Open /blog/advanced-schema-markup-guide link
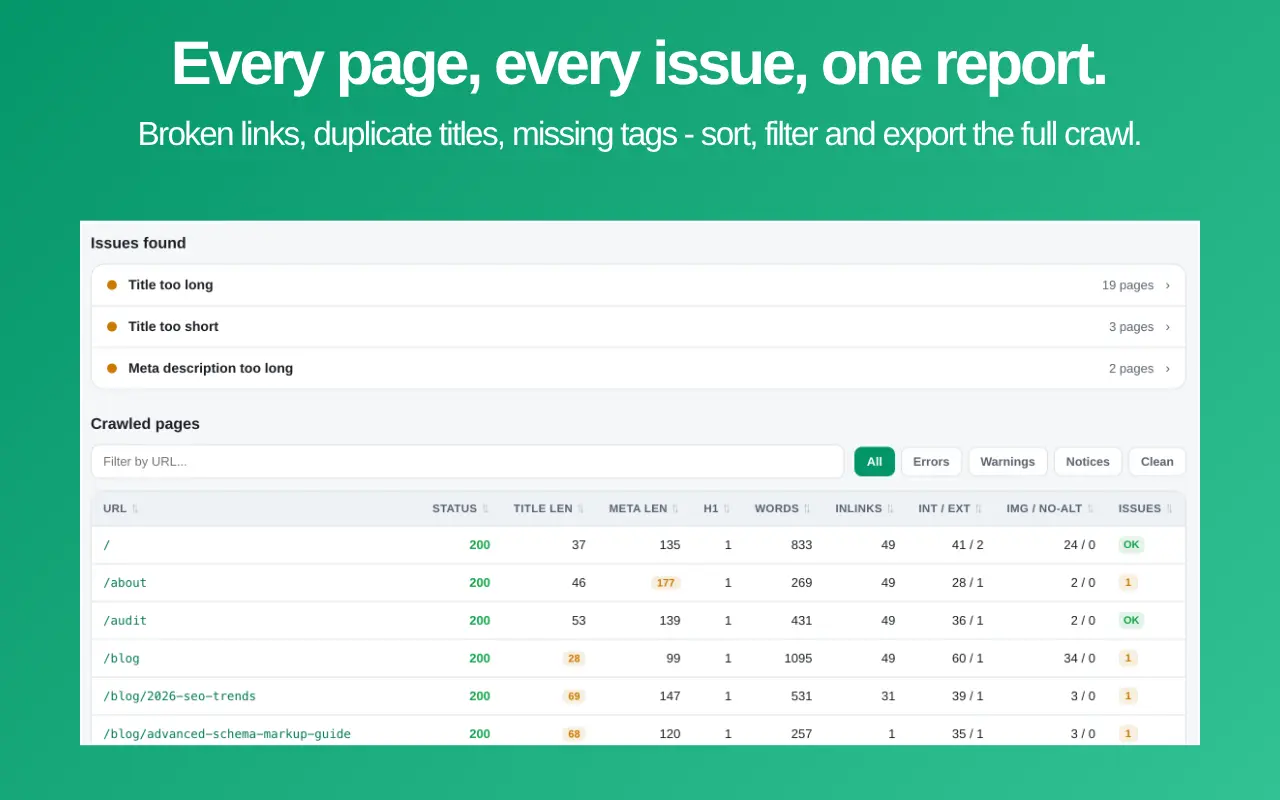 (227, 735)
